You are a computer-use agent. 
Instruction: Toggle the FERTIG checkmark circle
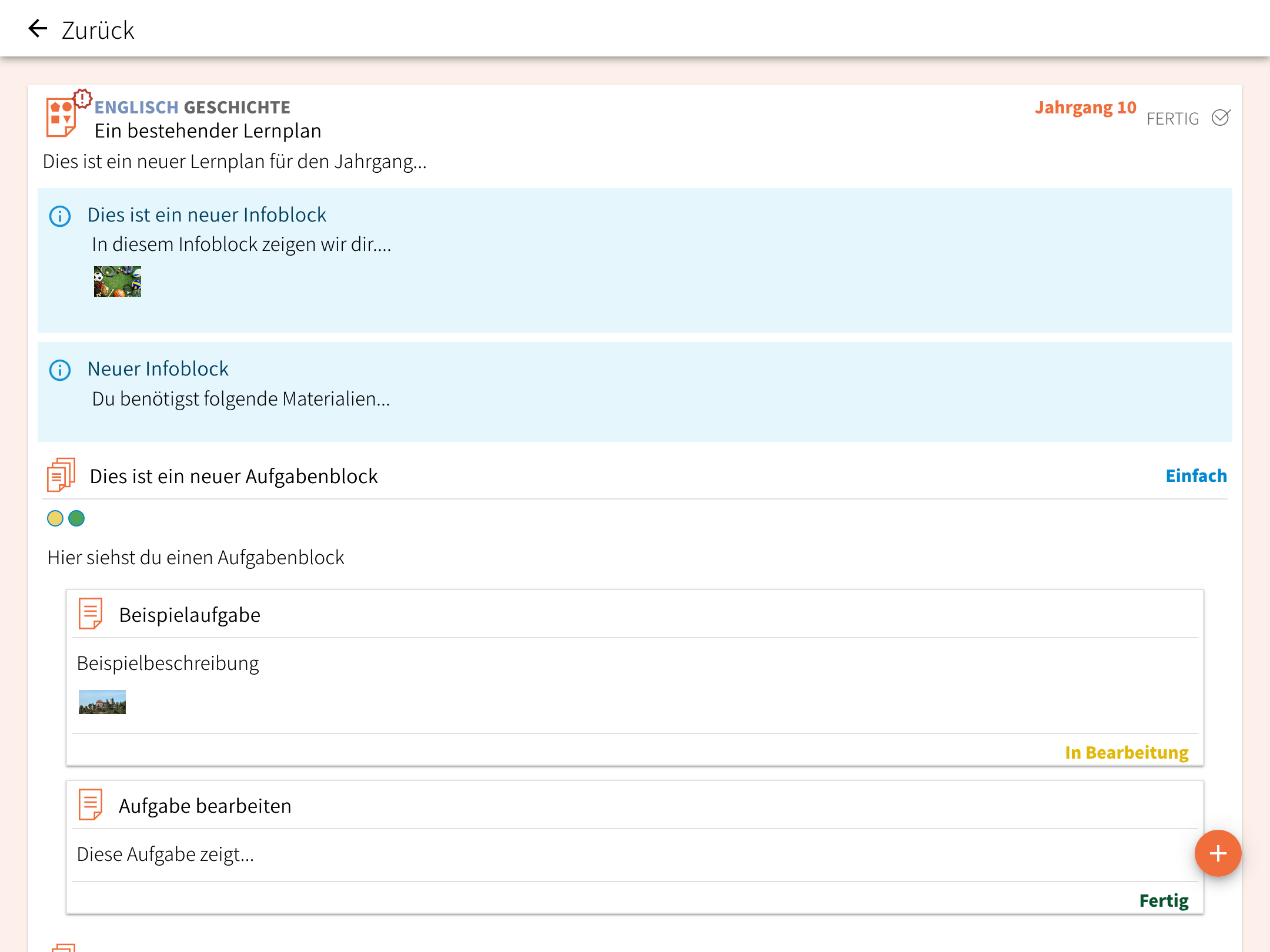[1221, 118]
